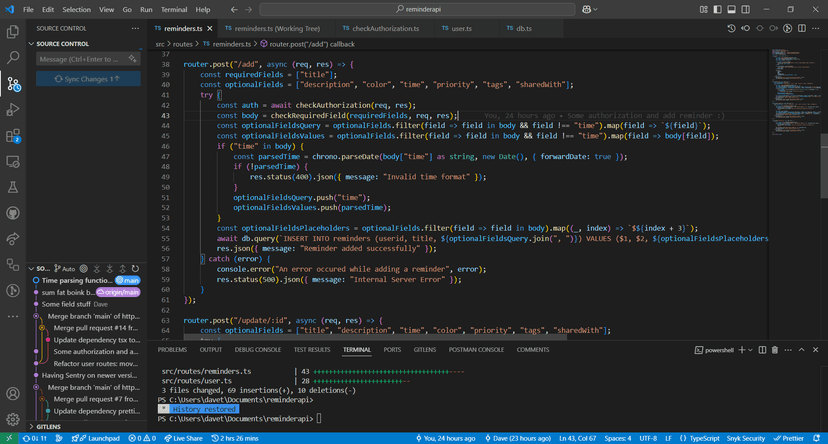Open Launchpad from status bar
Image resolution: width=828 pixels, height=444 pixels.
click(x=98, y=438)
